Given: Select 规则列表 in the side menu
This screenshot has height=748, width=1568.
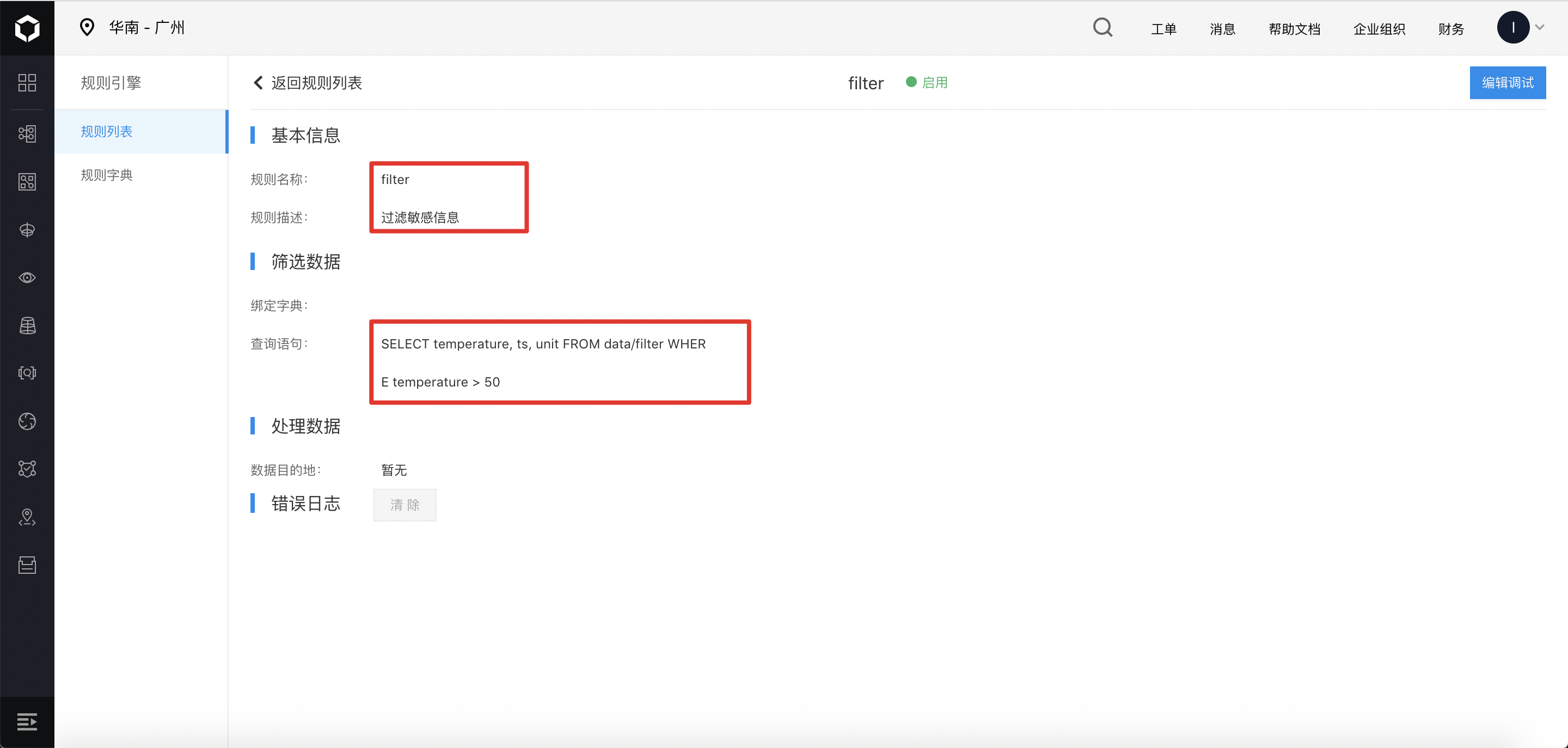Looking at the screenshot, I should pos(141,131).
